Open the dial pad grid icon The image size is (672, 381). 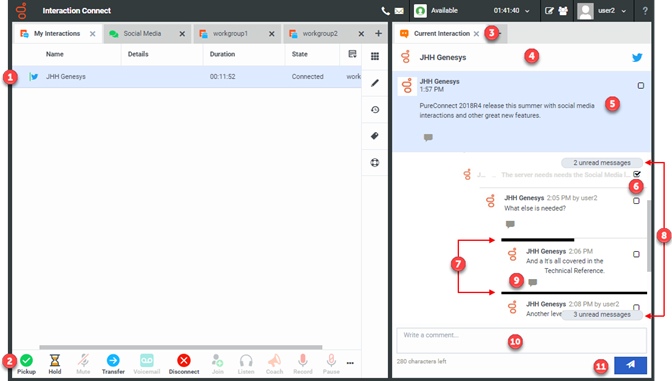click(x=375, y=56)
